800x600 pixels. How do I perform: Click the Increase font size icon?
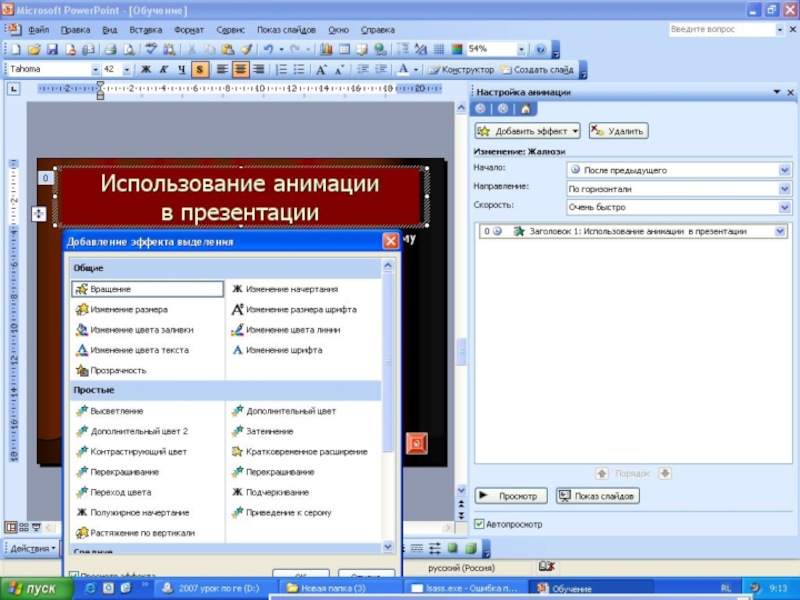pyautogui.click(x=321, y=70)
